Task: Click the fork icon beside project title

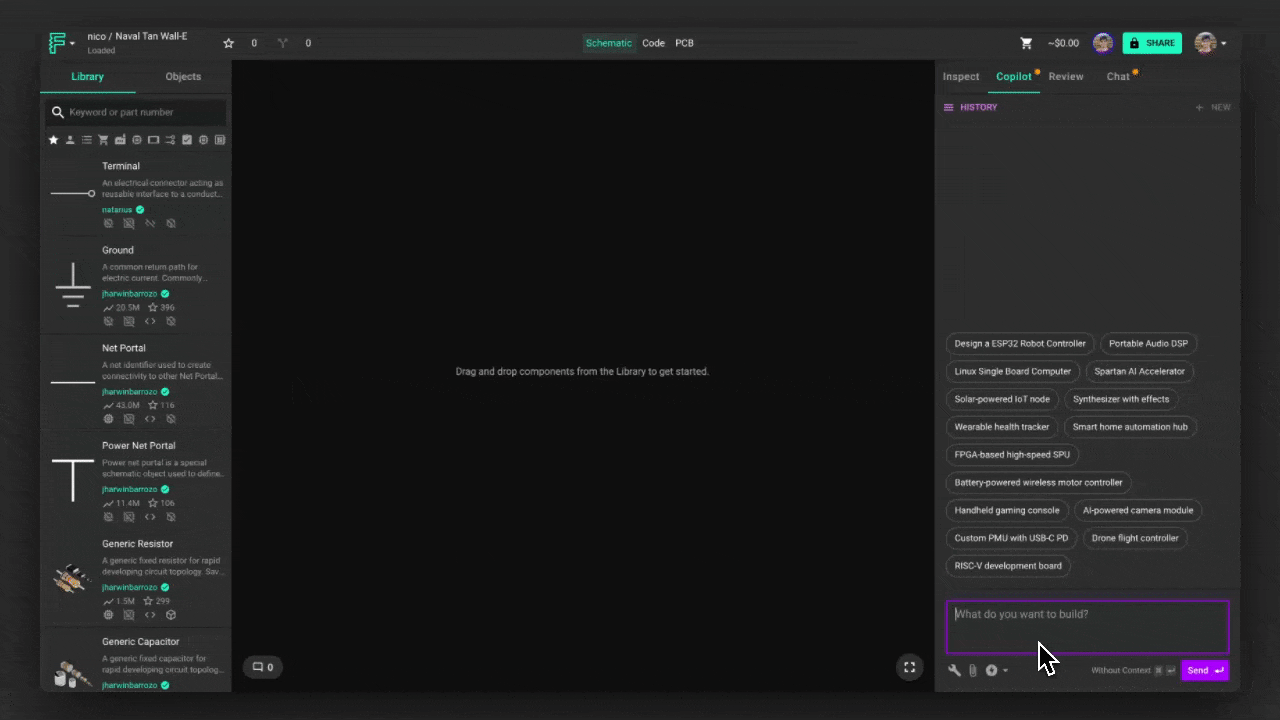Action: pos(283,43)
